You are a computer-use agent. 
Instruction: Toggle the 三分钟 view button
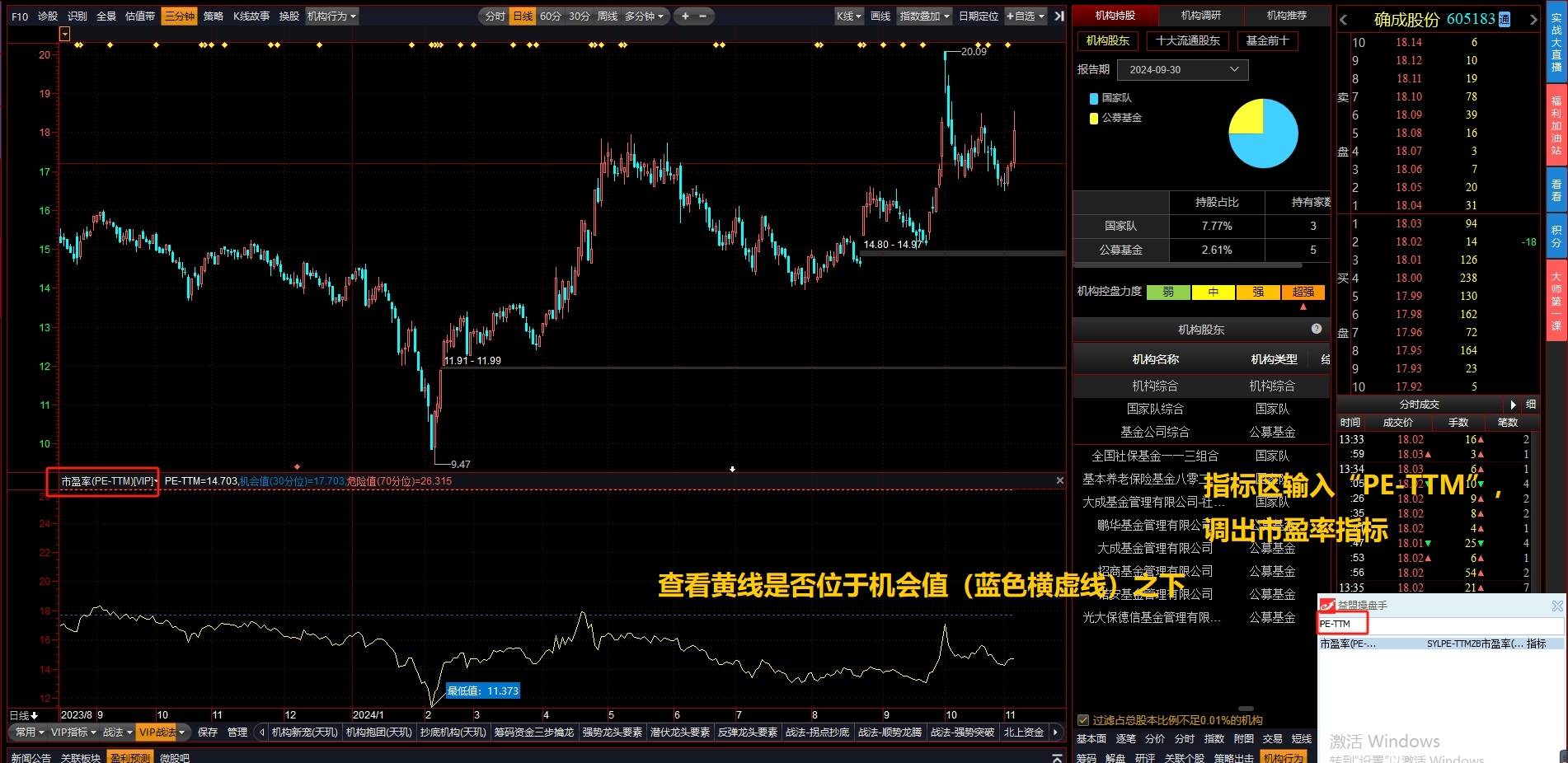click(x=179, y=16)
